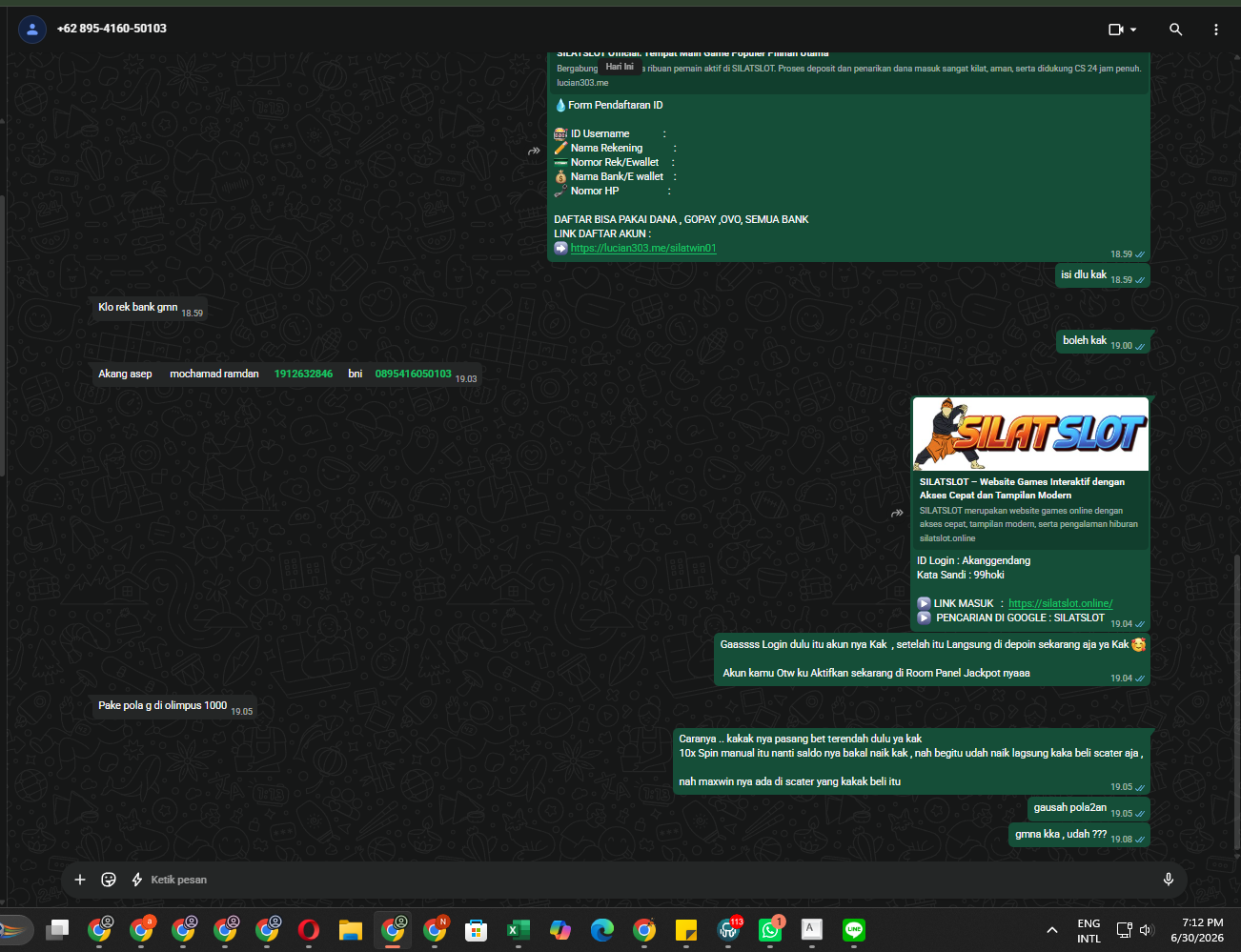The image size is (1241, 952).
Task: Search within this chat
Action: (1176, 30)
